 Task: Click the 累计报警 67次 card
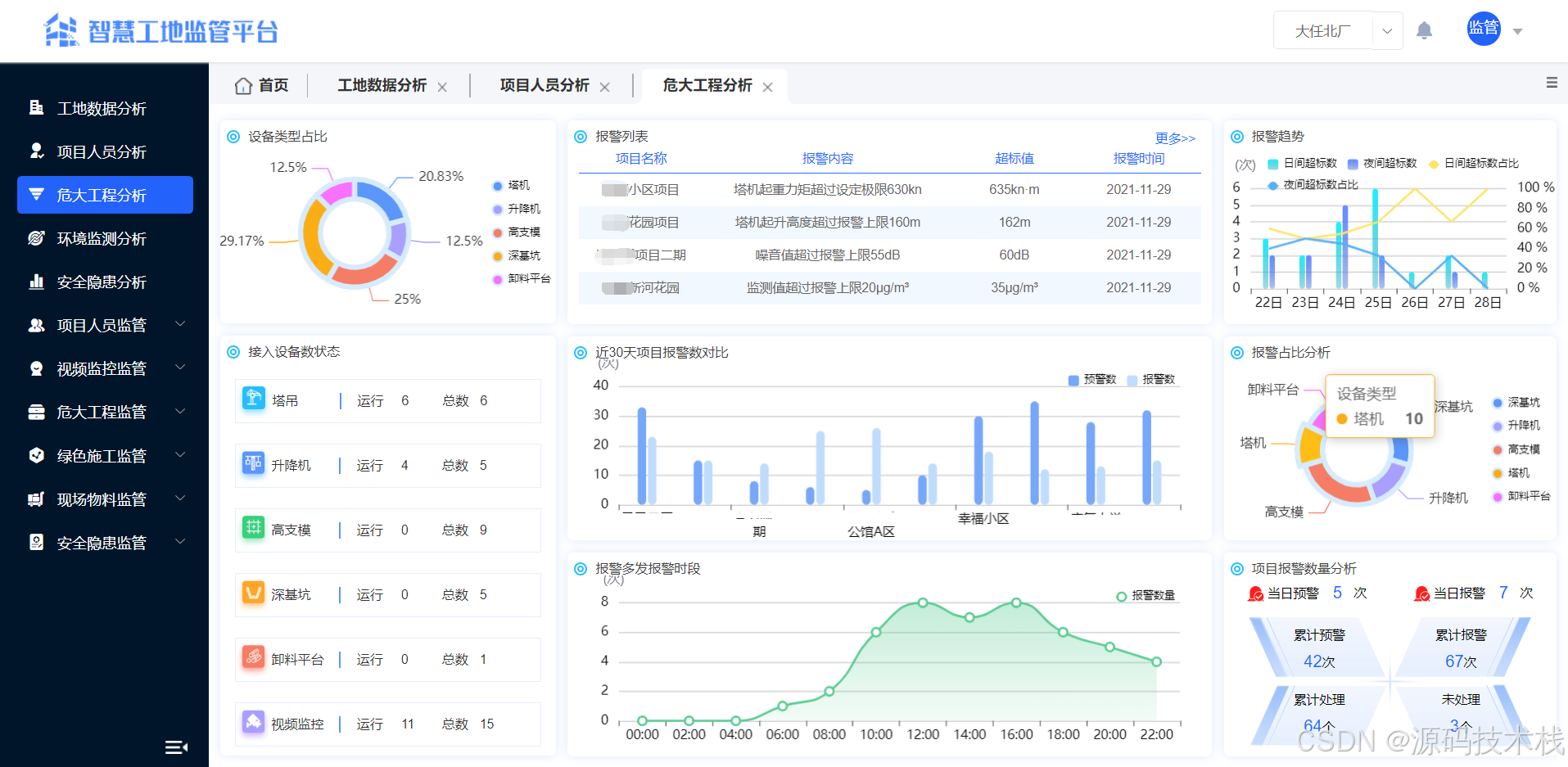[1461, 647]
